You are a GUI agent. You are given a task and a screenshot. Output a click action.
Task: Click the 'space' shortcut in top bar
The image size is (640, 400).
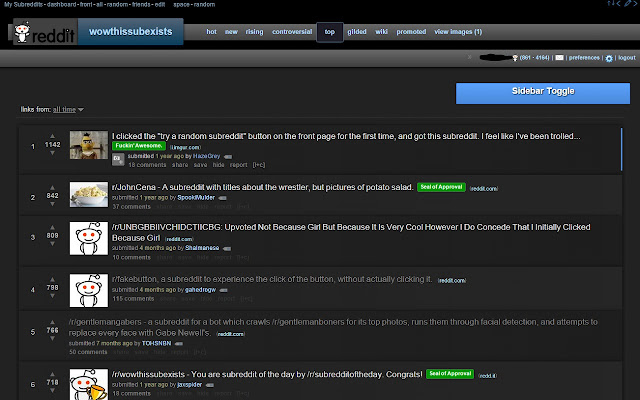point(181,4)
